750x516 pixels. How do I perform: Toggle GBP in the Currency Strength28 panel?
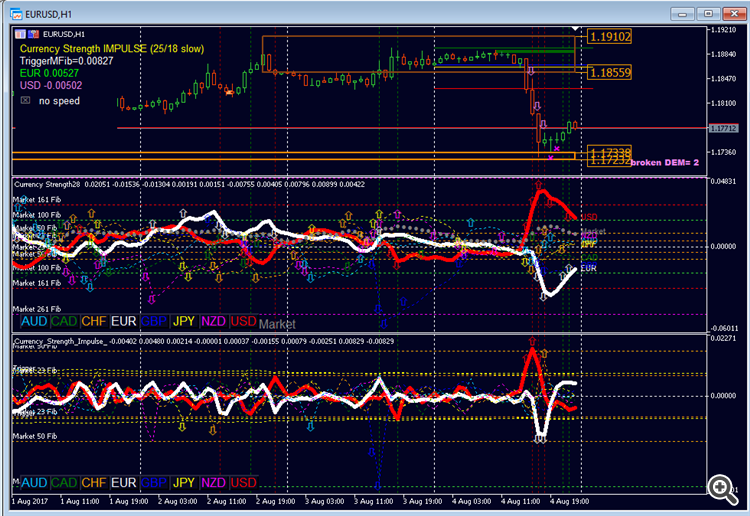click(x=154, y=321)
